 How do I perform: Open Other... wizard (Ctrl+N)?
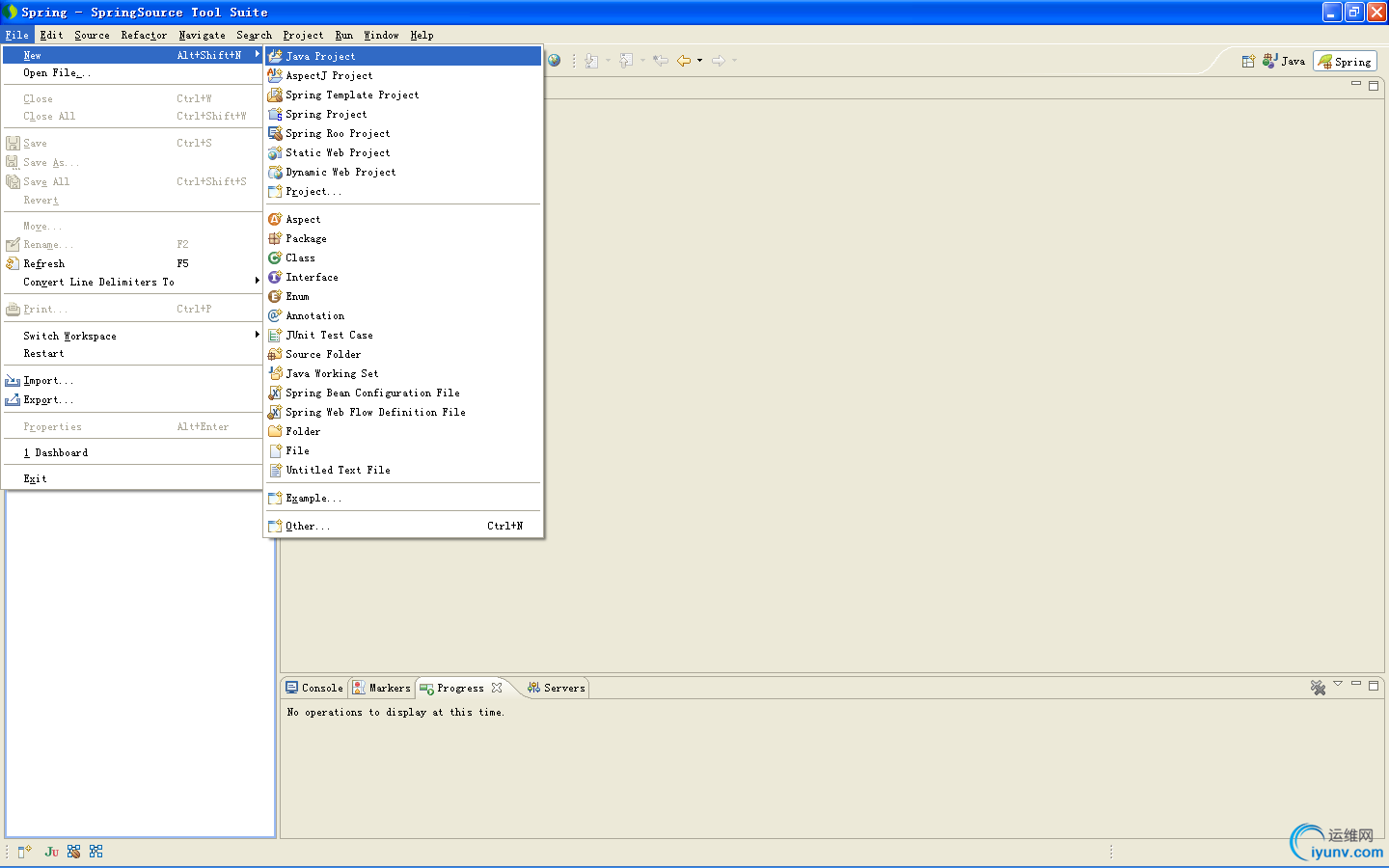tap(403, 526)
